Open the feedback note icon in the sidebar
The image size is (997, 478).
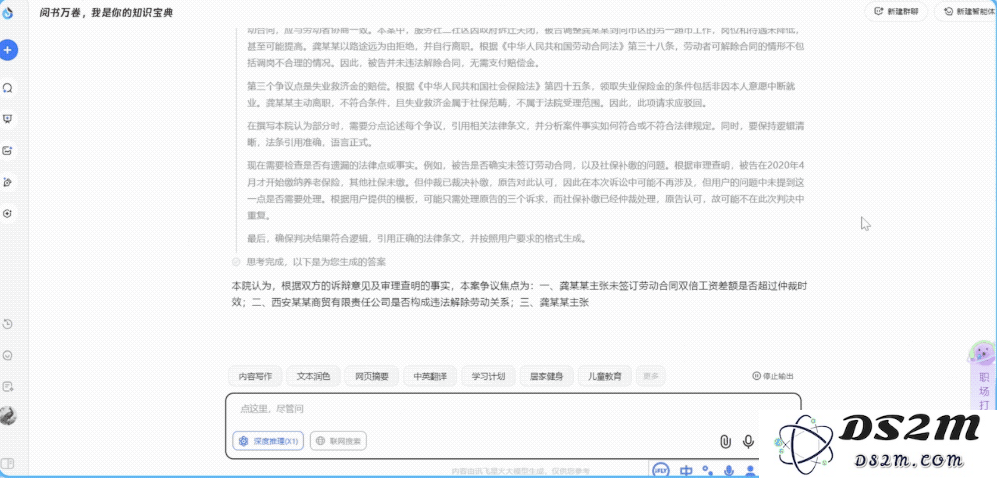8,386
